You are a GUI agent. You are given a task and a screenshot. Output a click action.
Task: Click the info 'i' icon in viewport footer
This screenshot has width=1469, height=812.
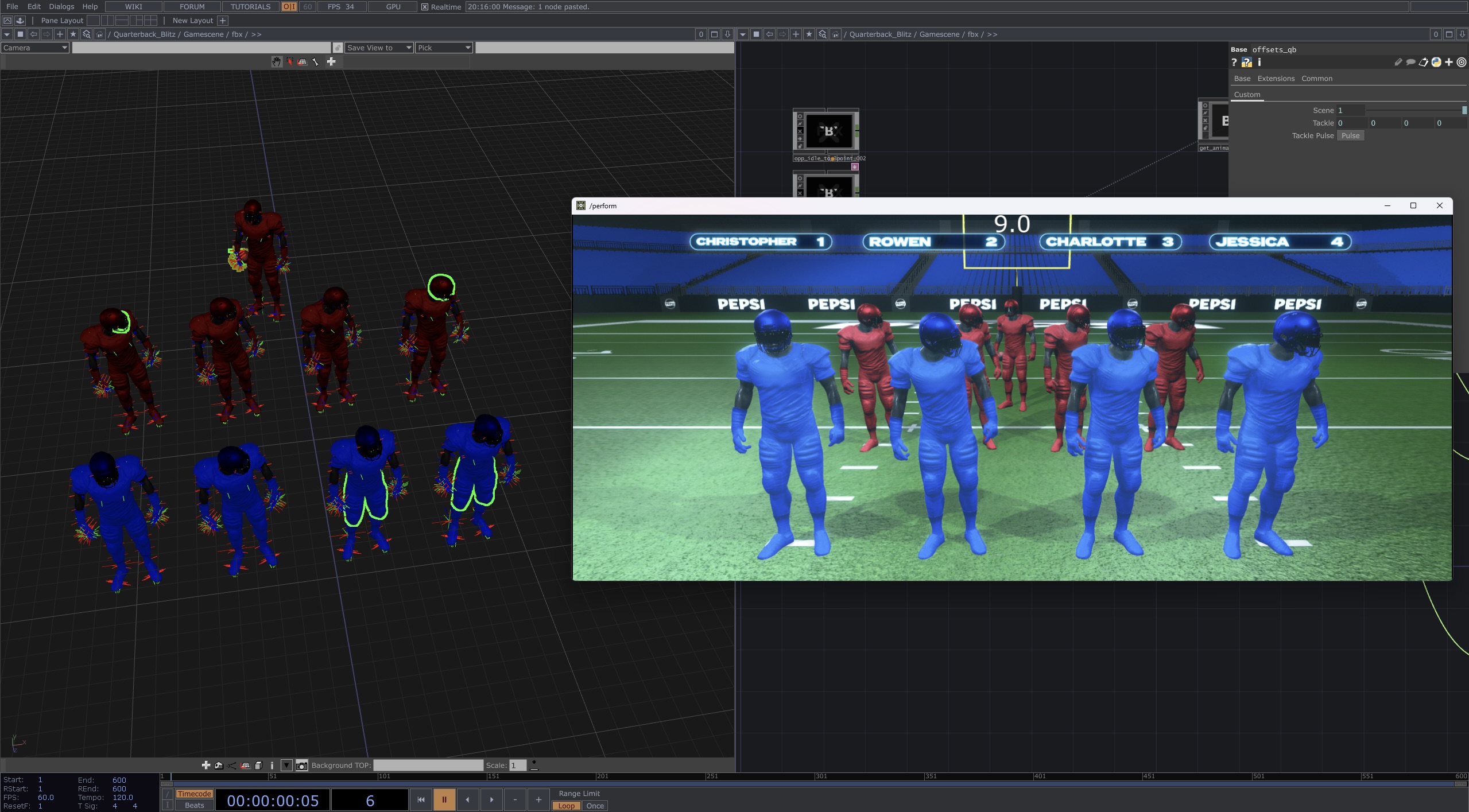point(272,765)
